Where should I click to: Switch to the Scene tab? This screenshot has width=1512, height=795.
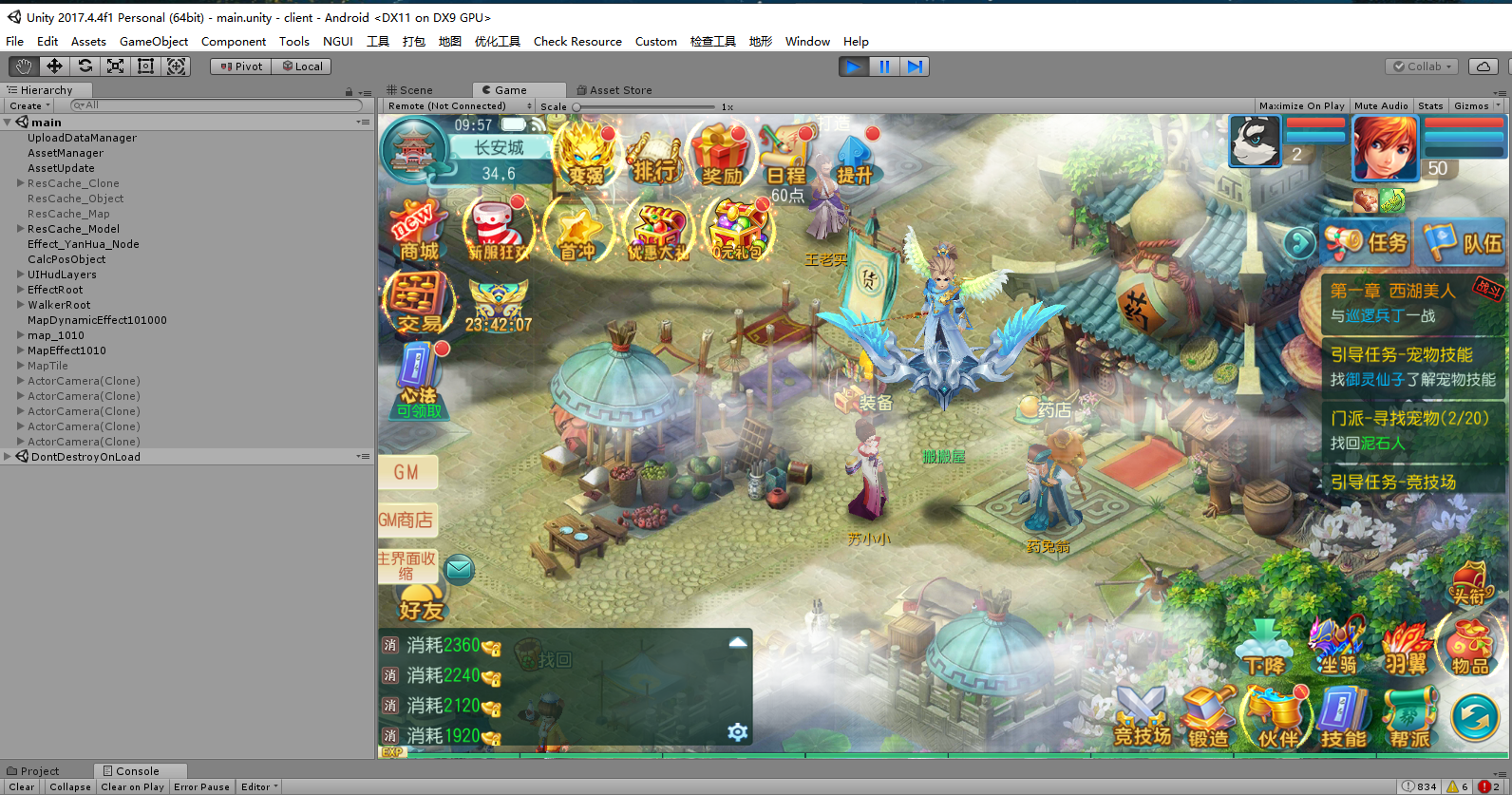(410, 90)
